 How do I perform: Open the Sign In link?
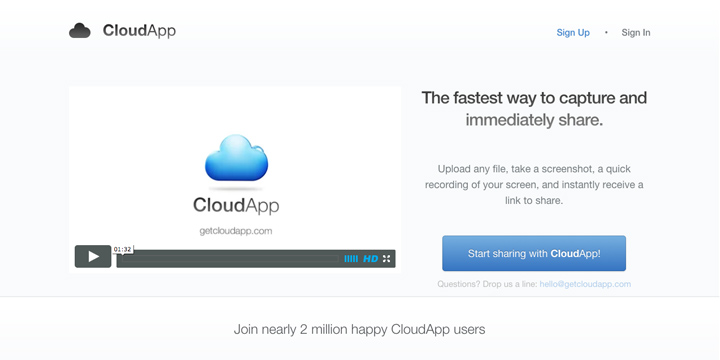pyautogui.click(x=636, y=33)
